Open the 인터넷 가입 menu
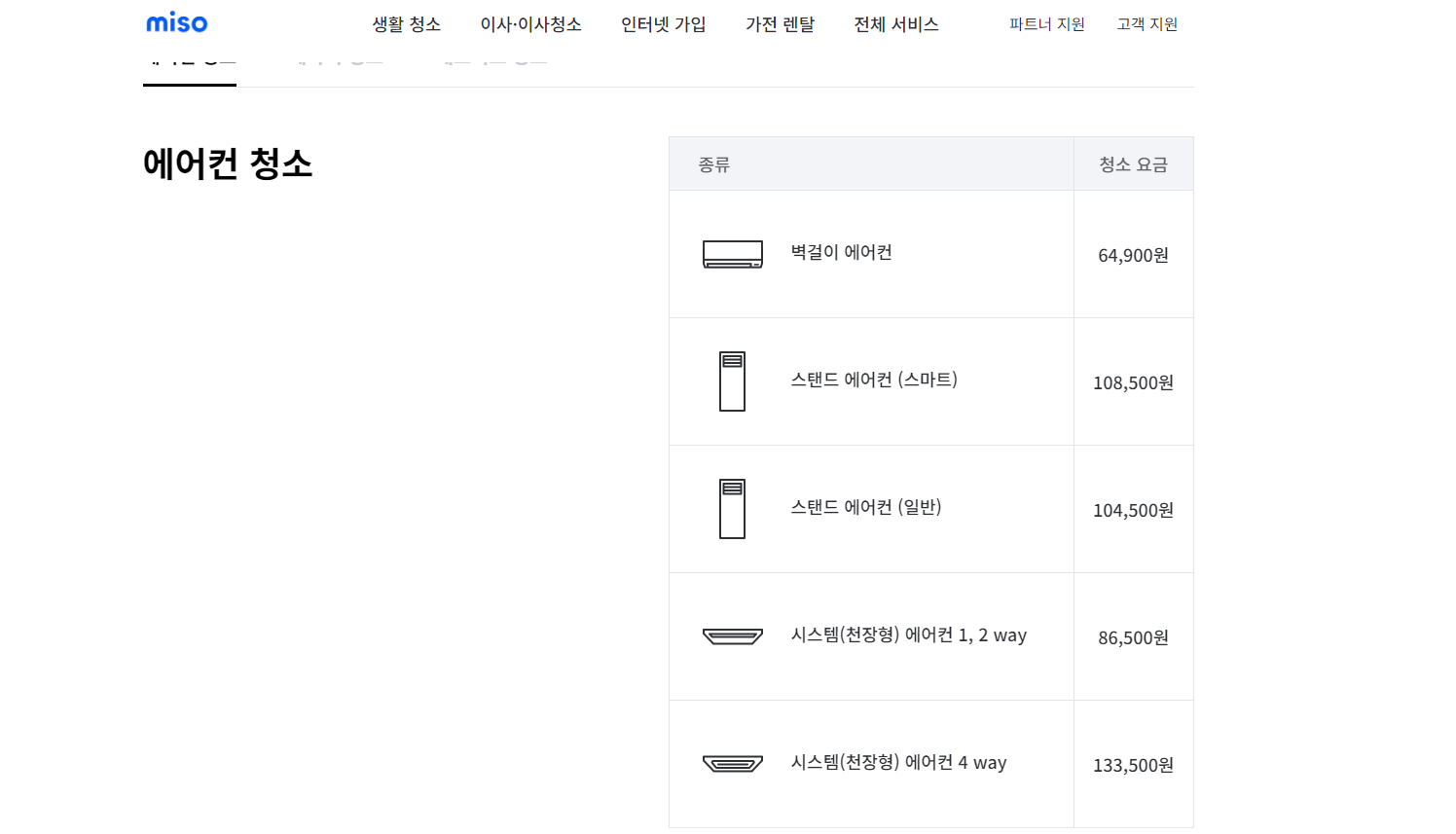The height and width of the screenshot is (834, 1456). 664,24
